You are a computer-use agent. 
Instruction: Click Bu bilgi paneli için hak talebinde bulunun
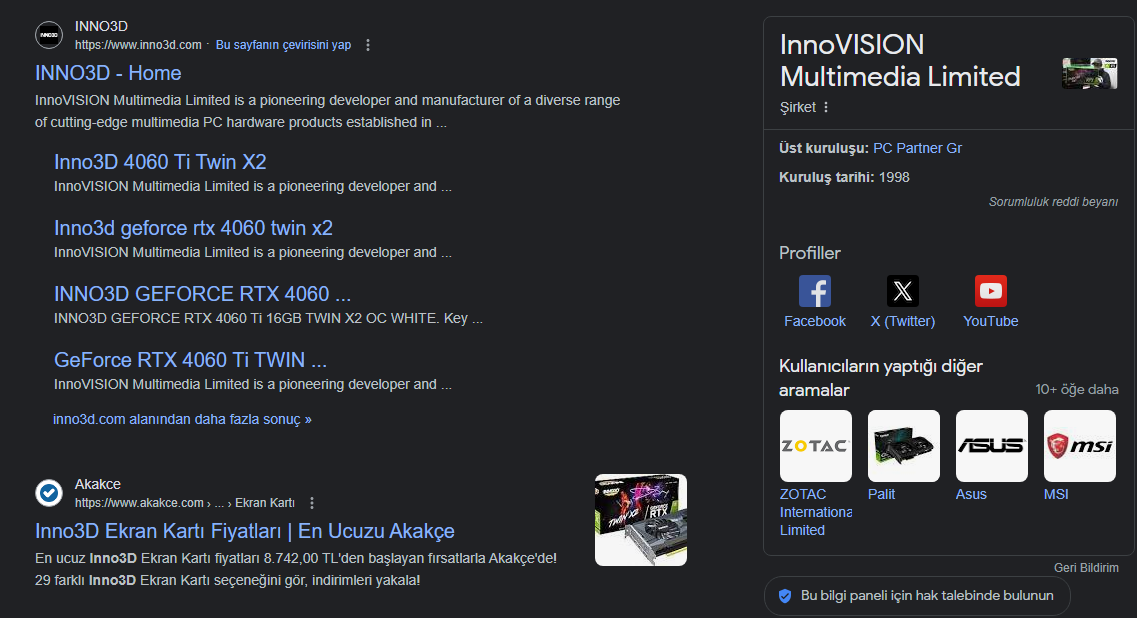917,596
